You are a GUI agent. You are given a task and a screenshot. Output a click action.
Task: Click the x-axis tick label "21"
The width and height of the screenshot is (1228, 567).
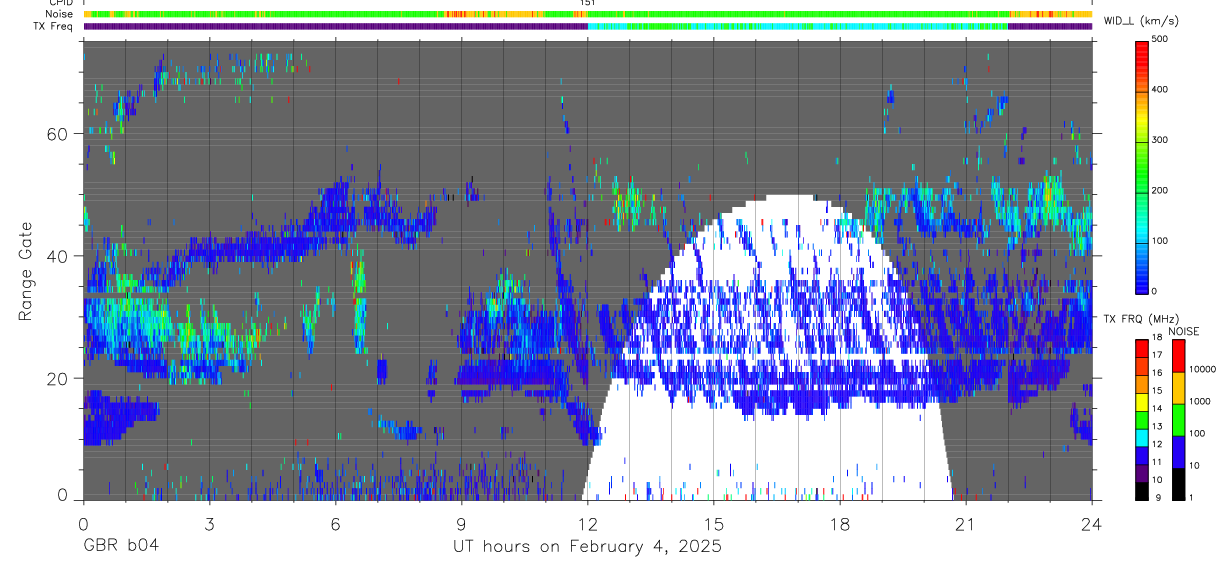pyautogui.click(x=966, y=524)
